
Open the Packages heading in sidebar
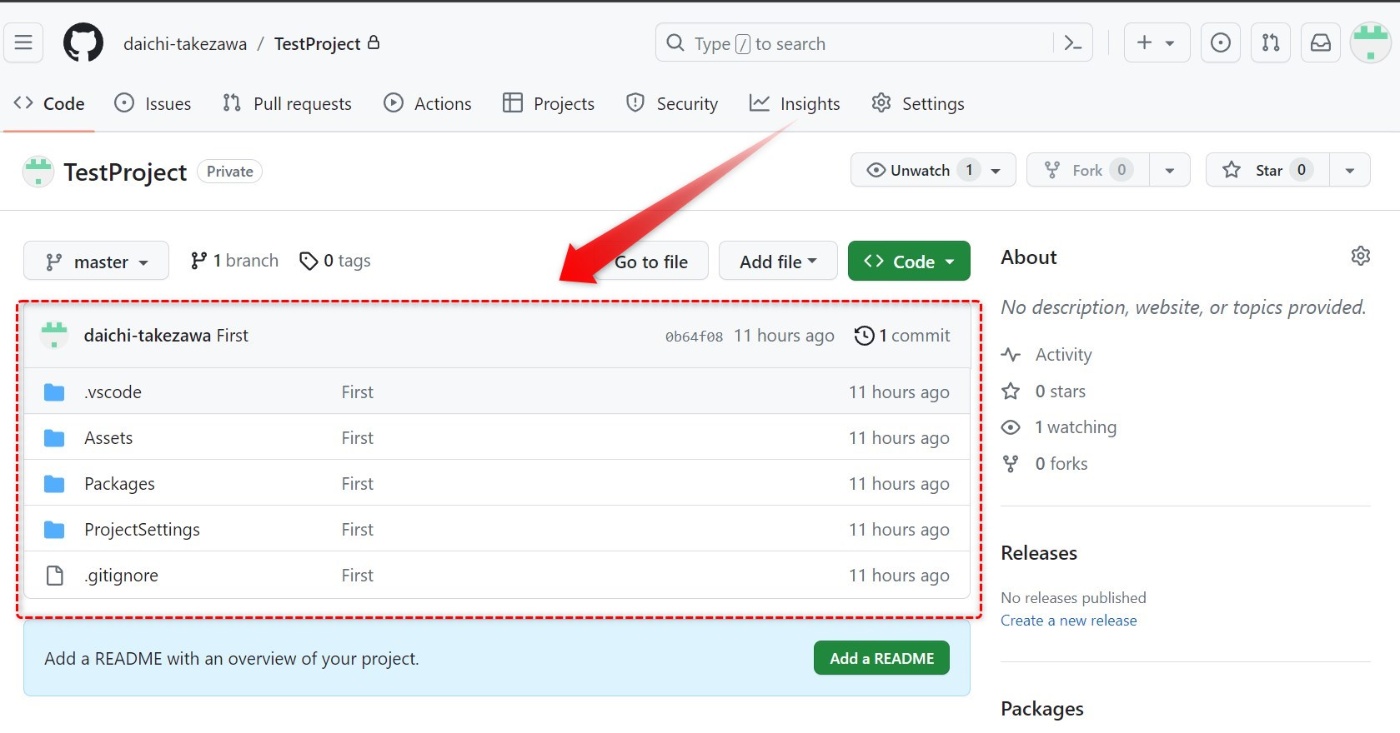pos(1042,708)
